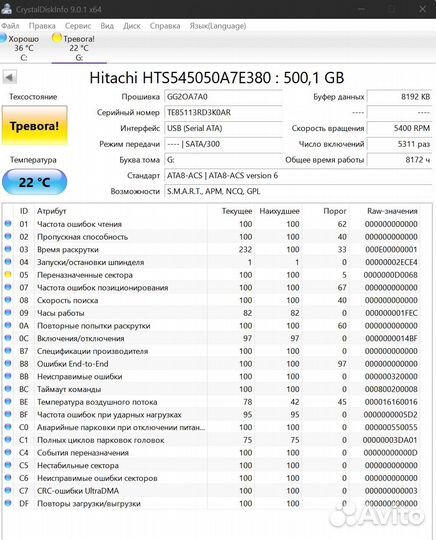The height and width of the screenshot is (540, 436).
Task: Select the События переназначения row
Action: point(212,453)
